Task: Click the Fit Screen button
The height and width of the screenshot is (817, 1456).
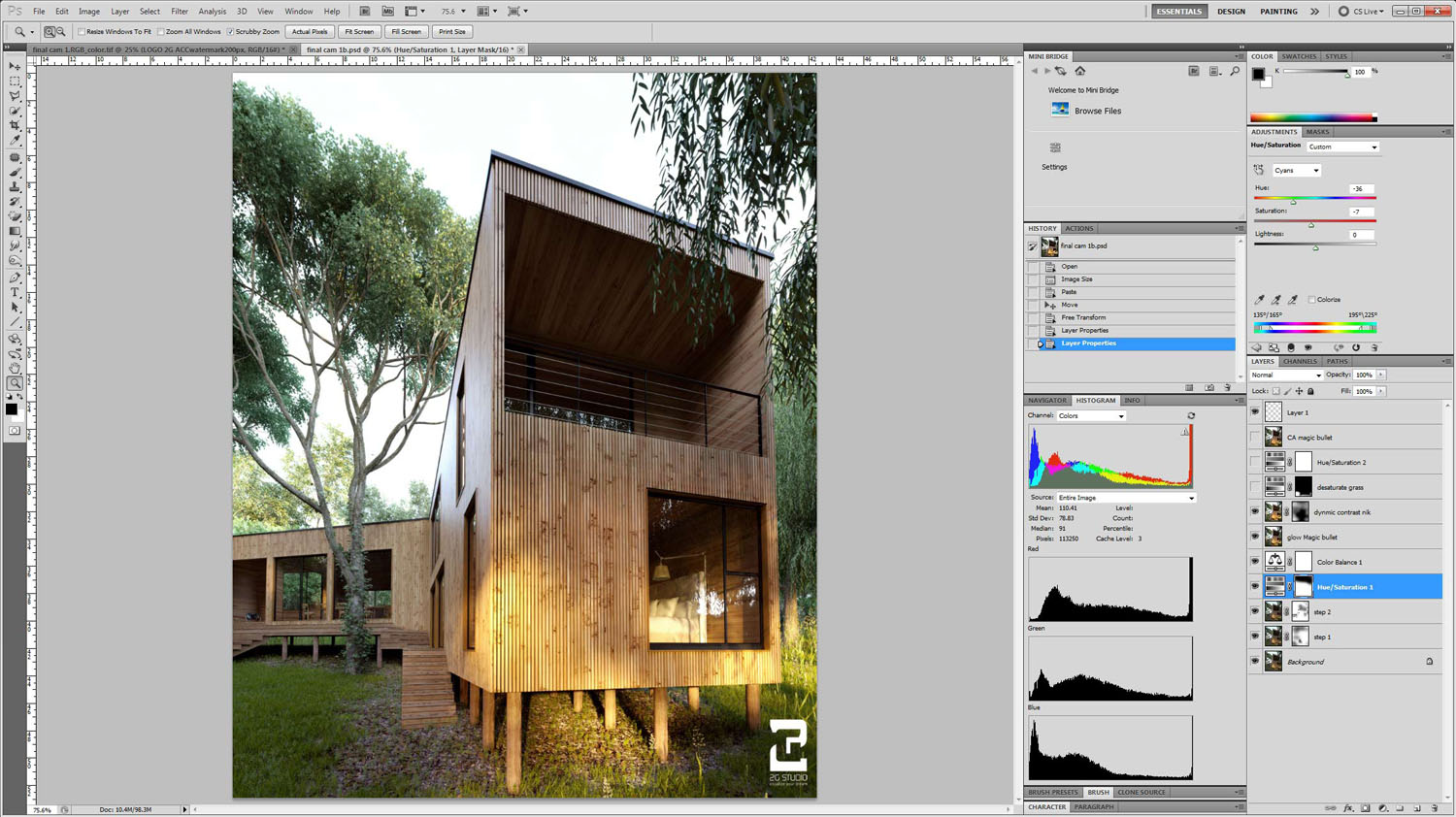Action: pos(358,32)
